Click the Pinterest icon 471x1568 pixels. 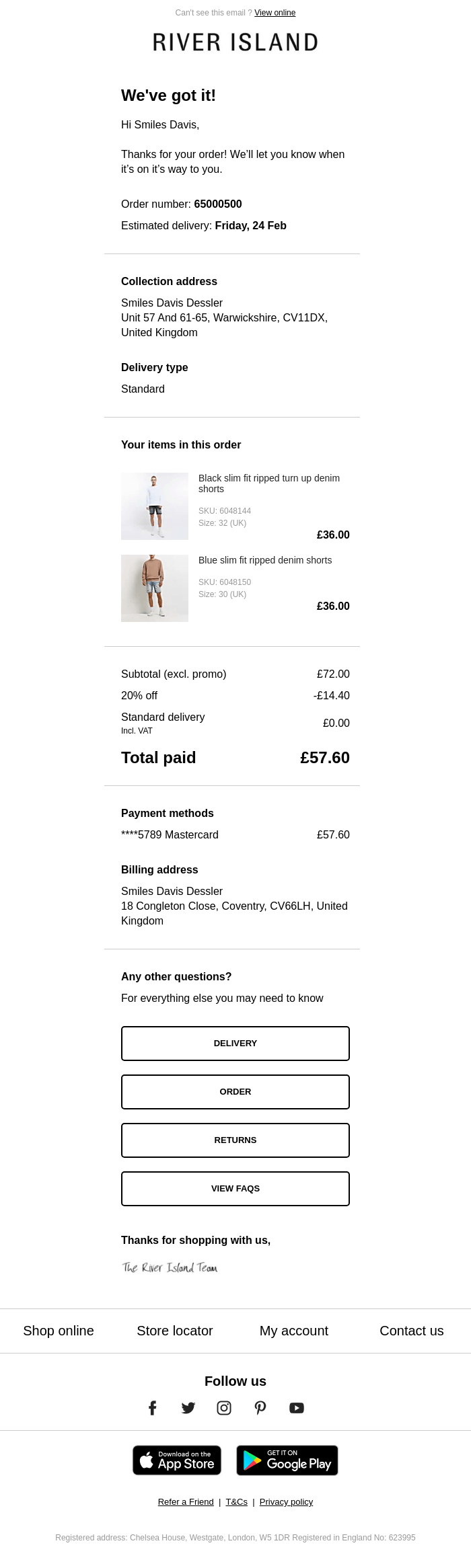point(260,1407)
